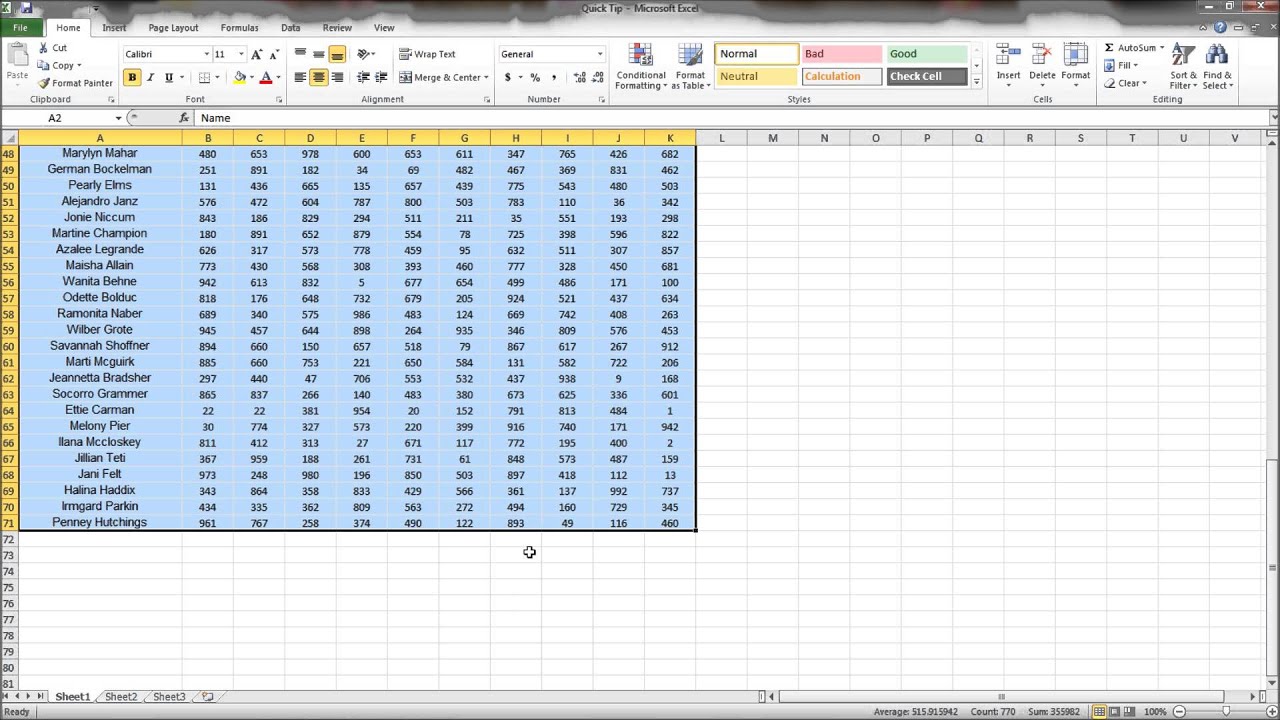The width and height of the screenshot is (1280, 720).
Task: Toggle Bold formatting
Action: pyautogui.click(x=132, y=77)
